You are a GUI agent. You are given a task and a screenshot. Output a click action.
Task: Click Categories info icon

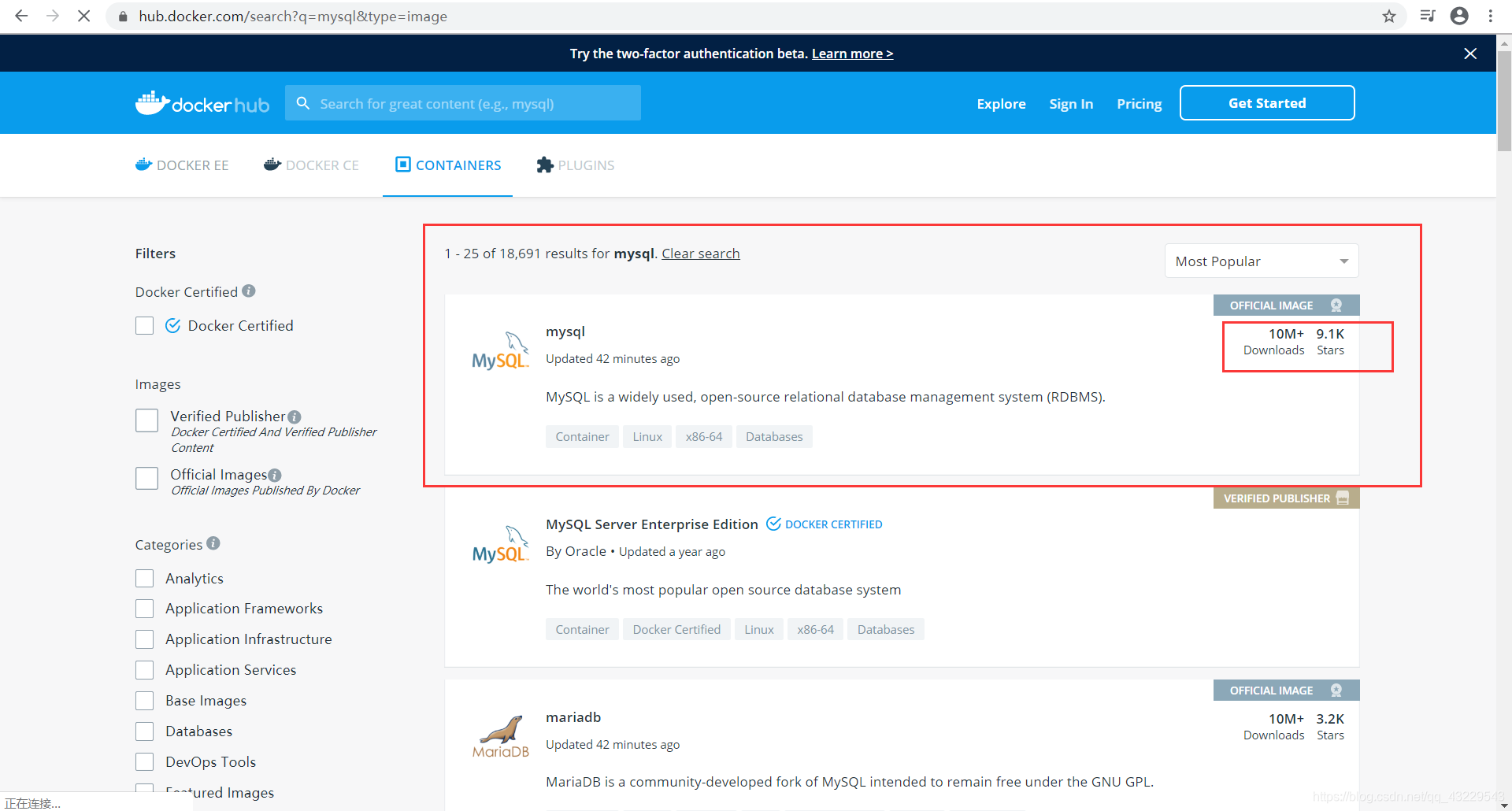click(213, 543)
